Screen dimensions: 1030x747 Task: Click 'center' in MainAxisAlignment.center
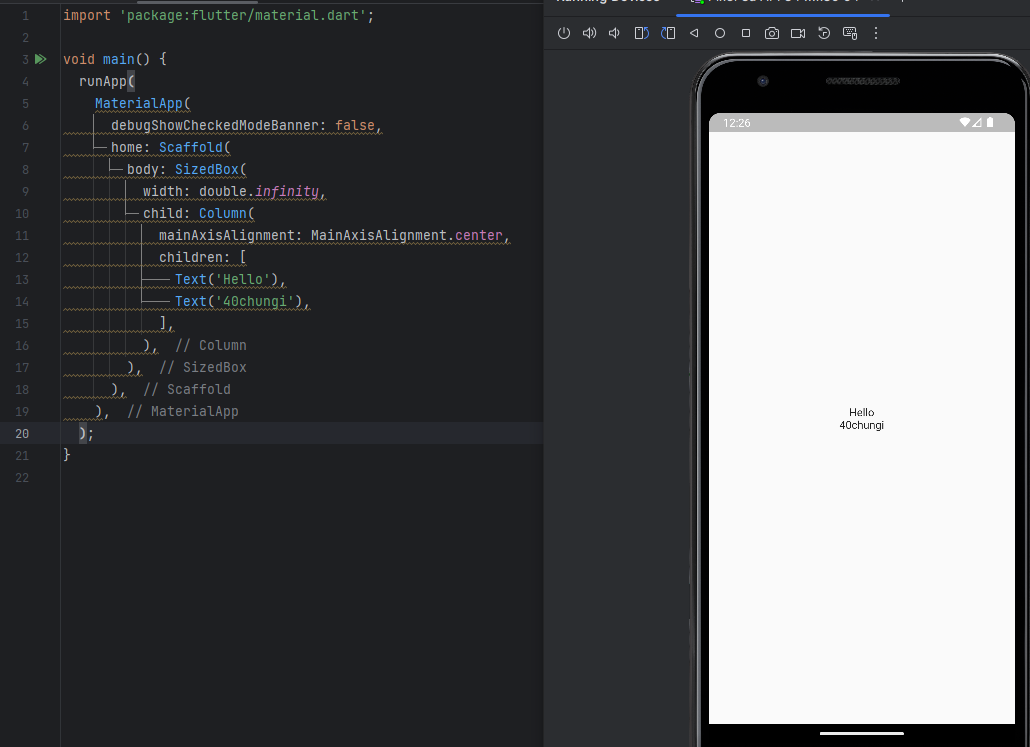point(478,235)
